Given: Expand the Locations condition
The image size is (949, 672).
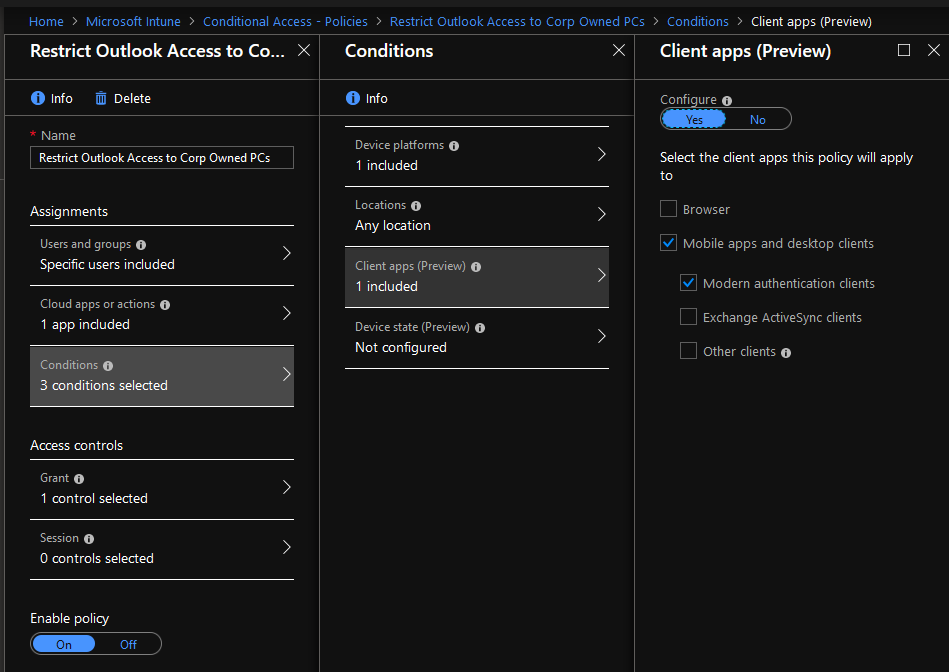Looking at the screenshot, I should (x=476, y=215).
